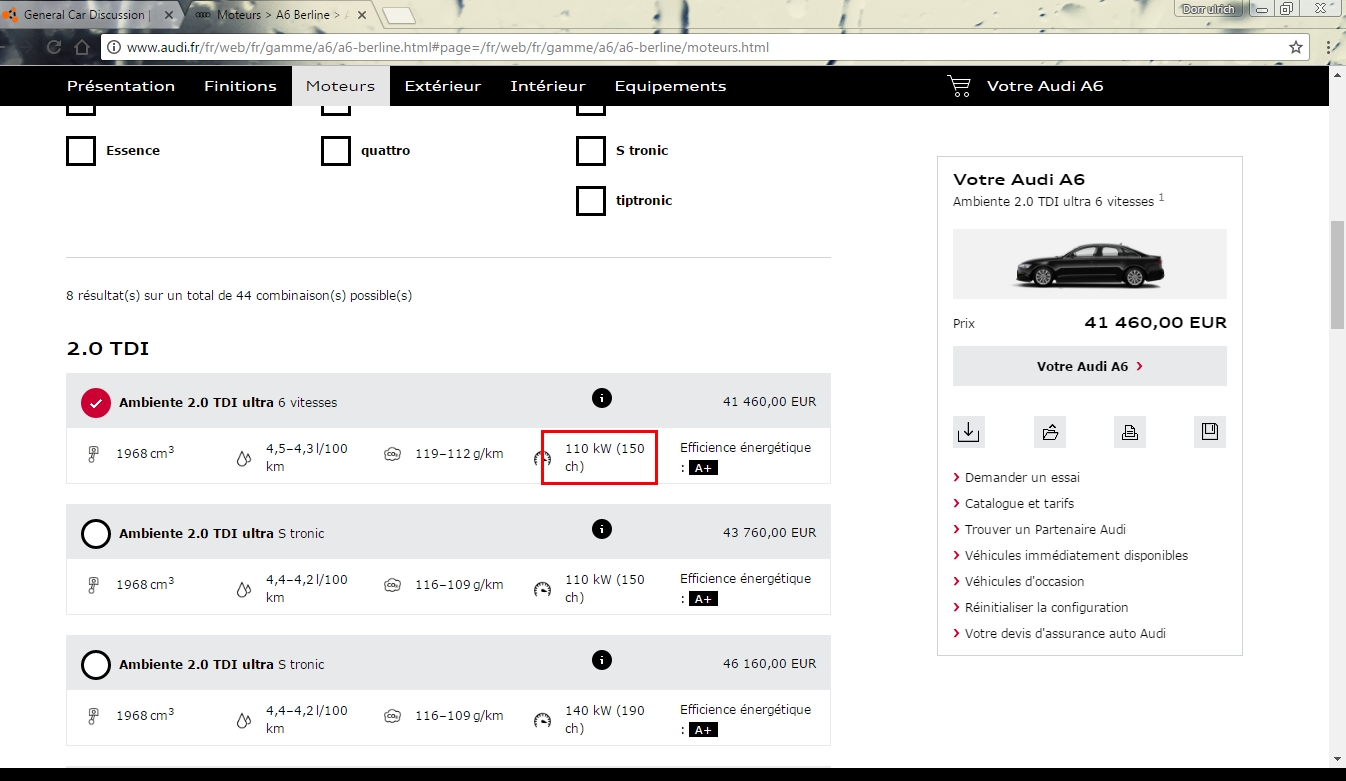Open Véhicules immédiatement disponibles link
Screen dimensions: 1346x781
[1076, 556]
